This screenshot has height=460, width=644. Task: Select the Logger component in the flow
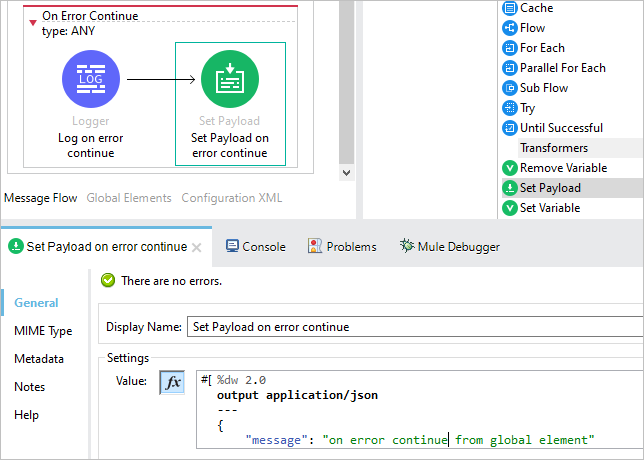pos(91,79)
